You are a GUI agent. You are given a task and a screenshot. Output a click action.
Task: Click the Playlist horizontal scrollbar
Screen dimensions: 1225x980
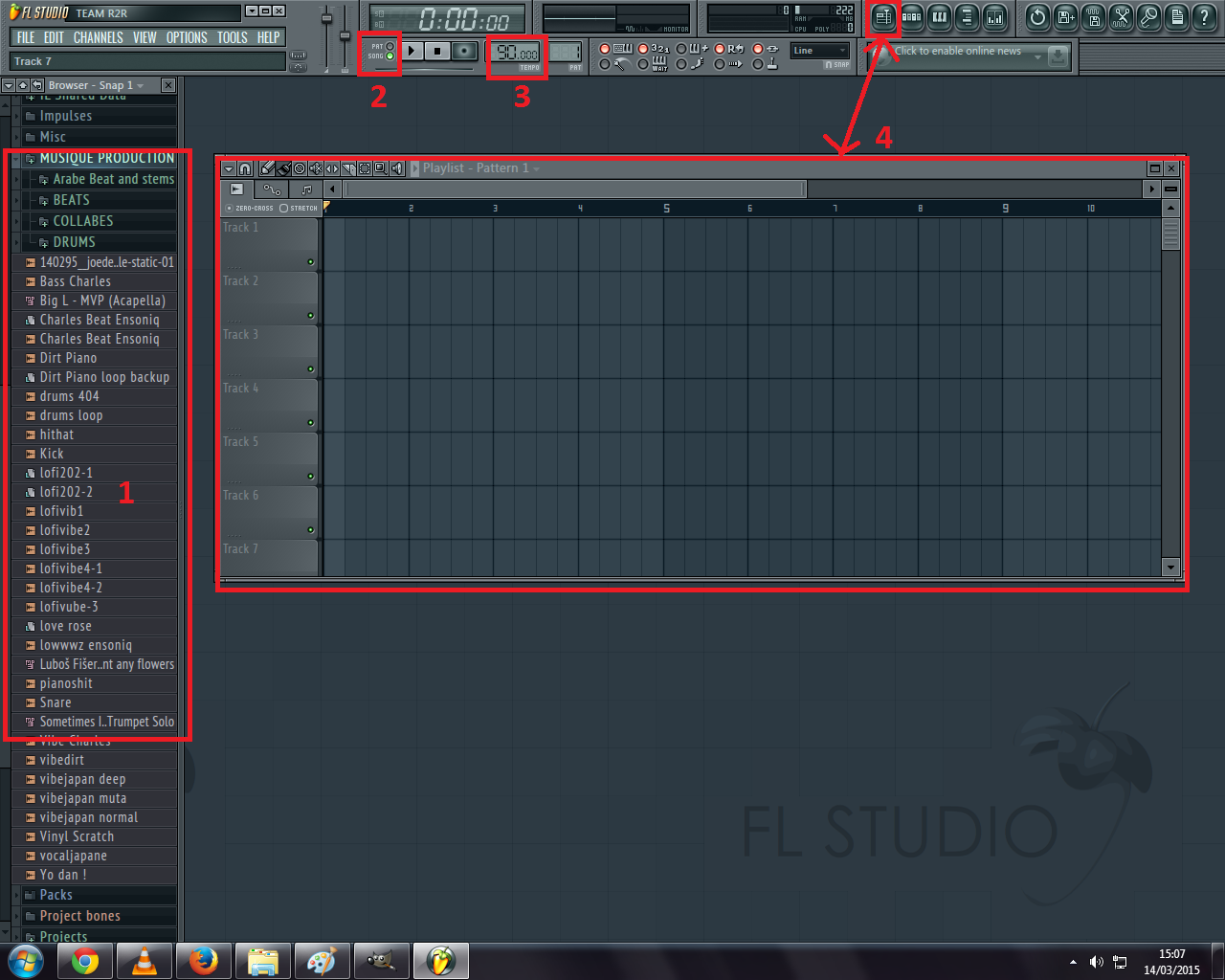pyautogui.click(x=575, y=189)
